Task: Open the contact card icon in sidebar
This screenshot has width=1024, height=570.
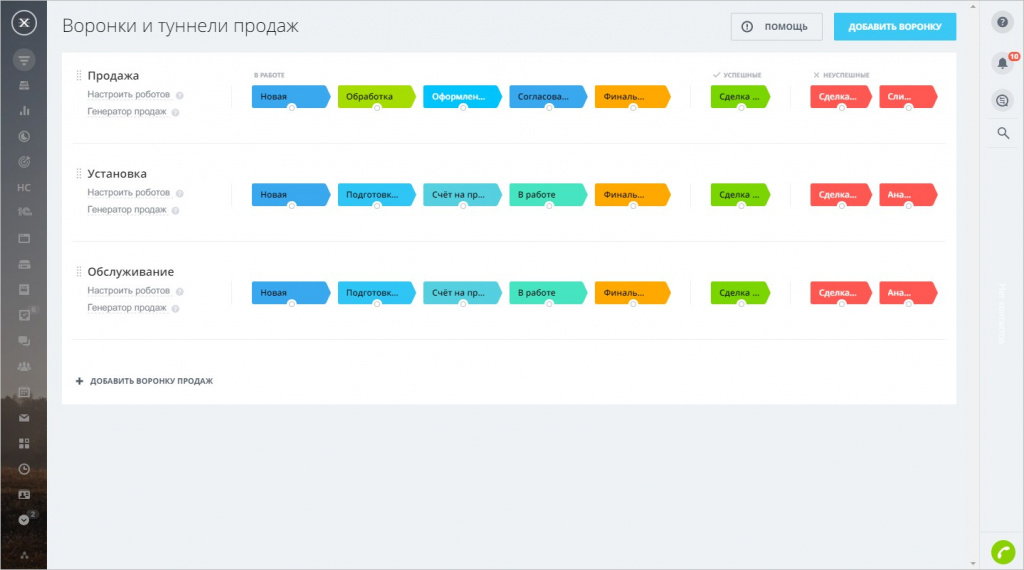Action: 24,495
